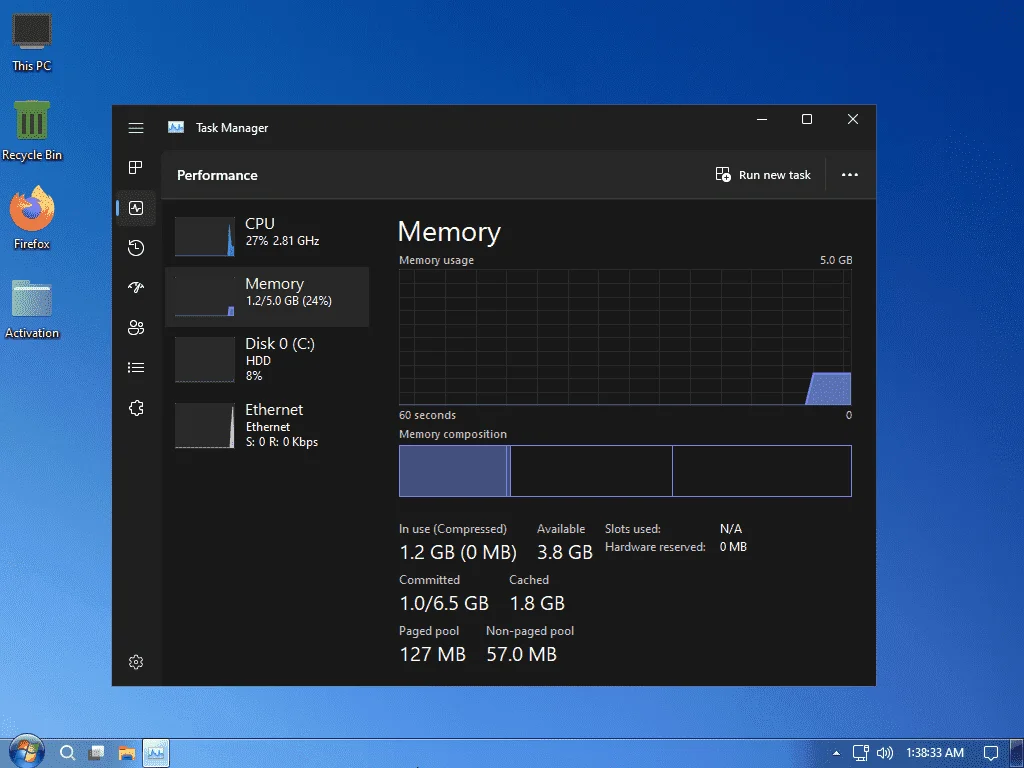Open the Task Manager hamburger navigation menu
Image resolution: width=1024 pixels, height=768 pixels.
click(136, 128)
